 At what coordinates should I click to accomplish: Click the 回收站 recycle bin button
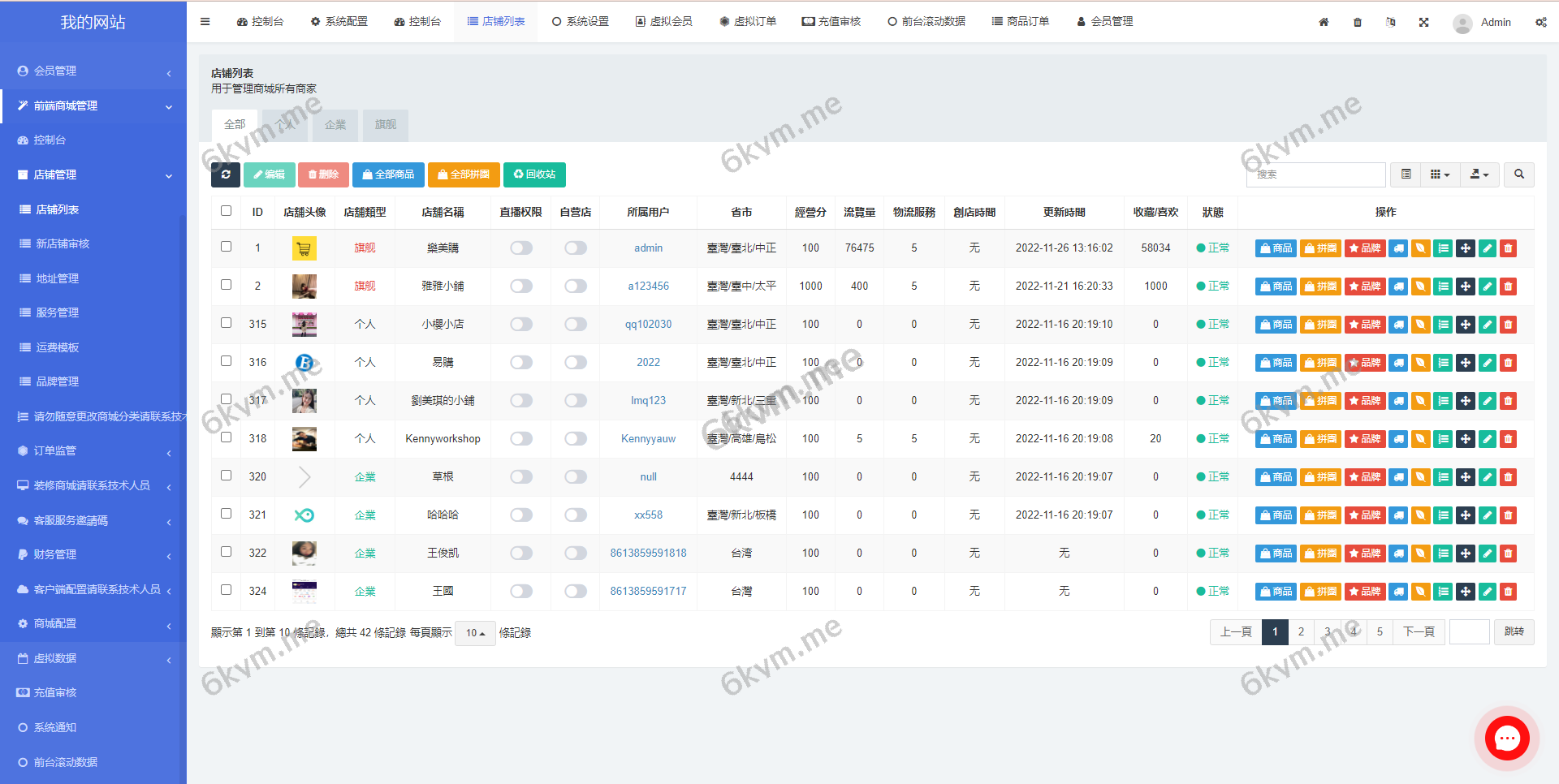(x=534, y=174)
